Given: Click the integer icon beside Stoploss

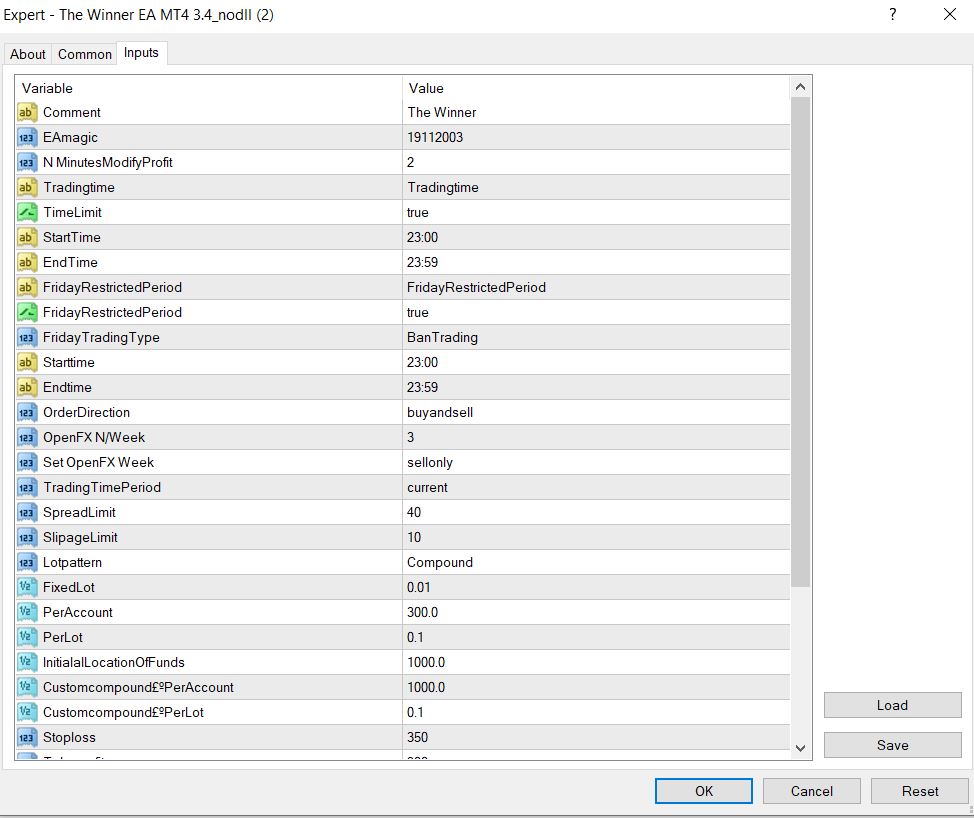Looking at the screenshot, I should click(x=27, y=738).
